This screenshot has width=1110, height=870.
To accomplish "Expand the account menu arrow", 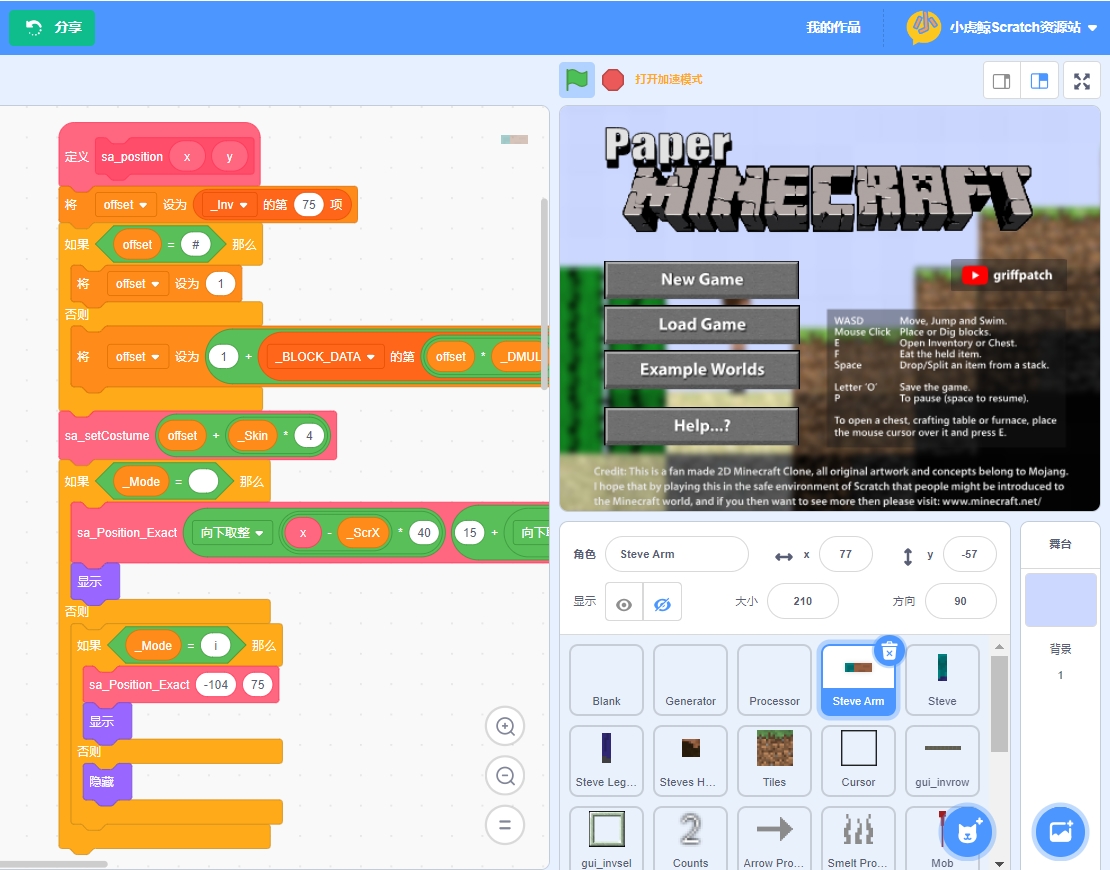I will coord(1092,28).
